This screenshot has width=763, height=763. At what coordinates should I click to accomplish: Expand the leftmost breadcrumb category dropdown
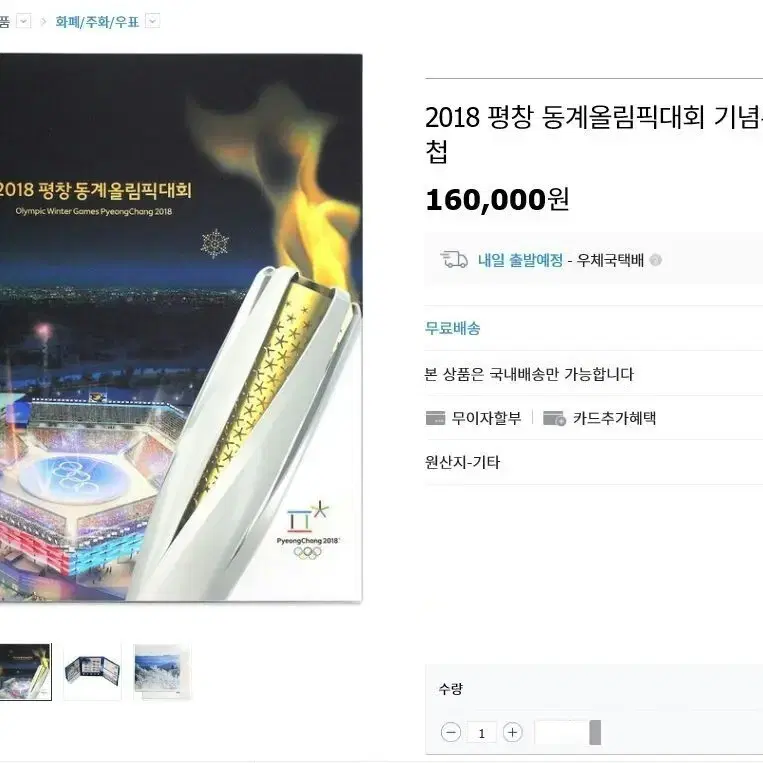click(24, 21)
